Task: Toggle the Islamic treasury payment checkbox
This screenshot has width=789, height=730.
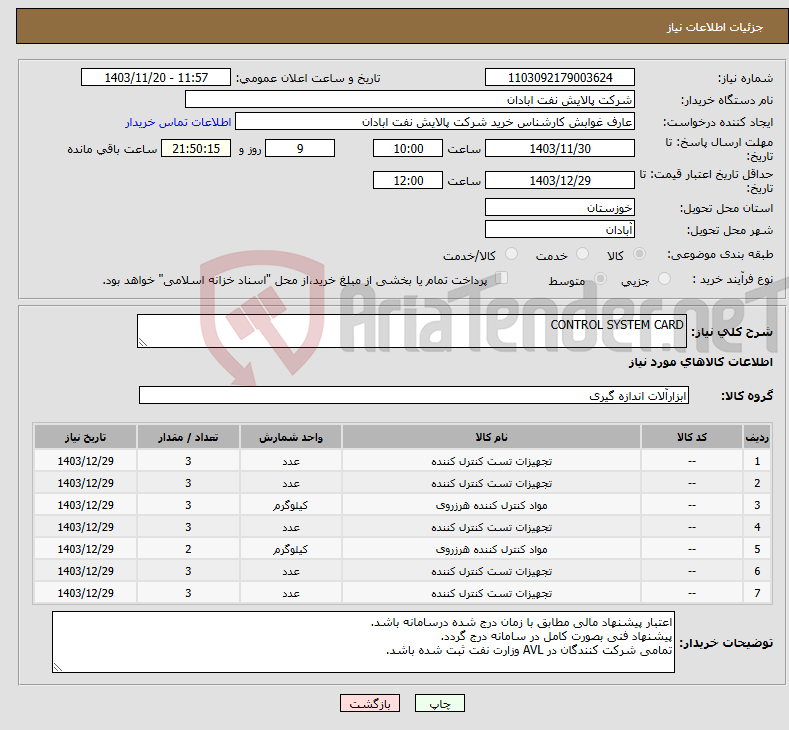Action: (502, 278)
